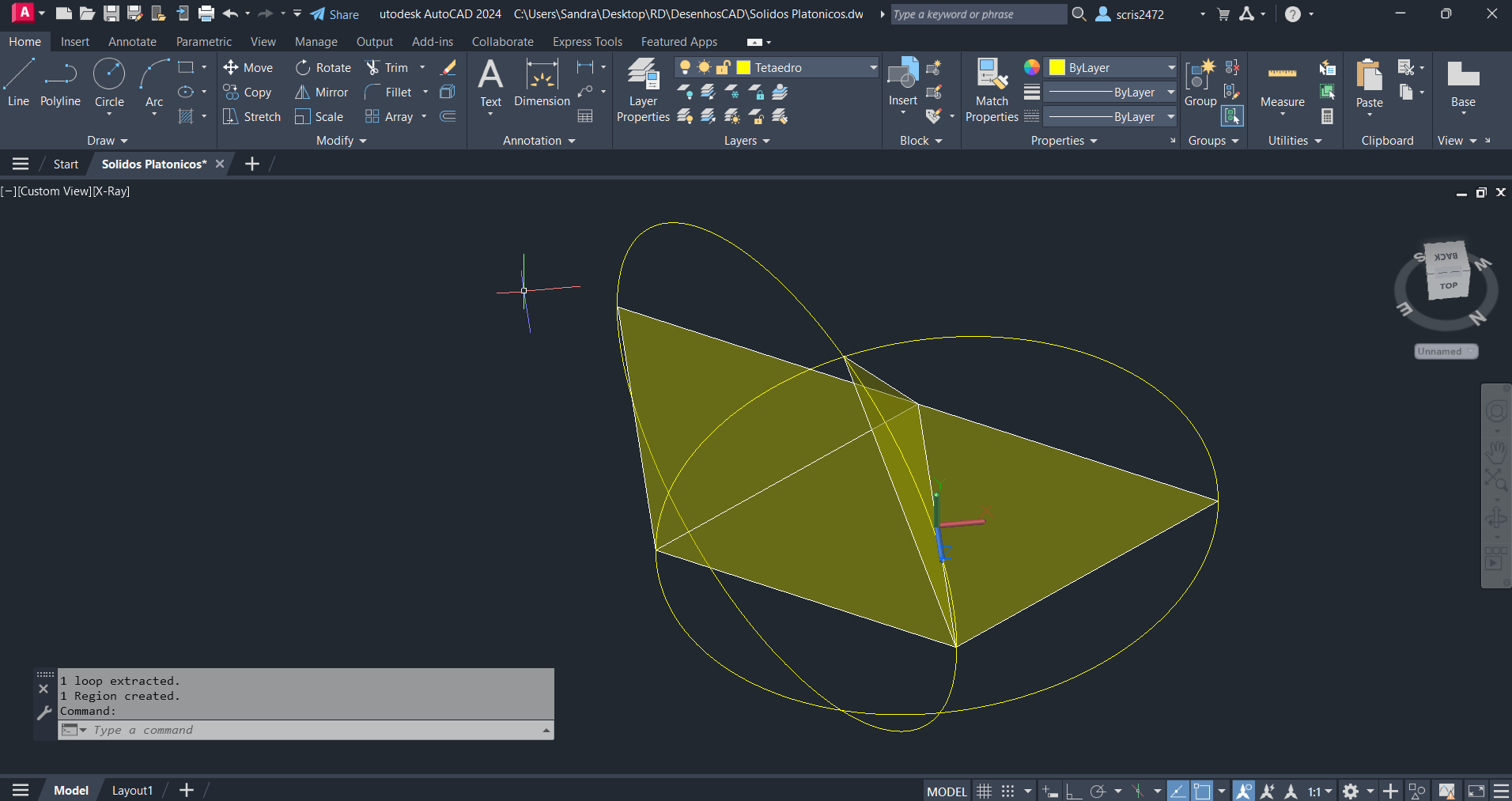Toggle polar tracking in status bar
Viewport: 1512px width, 801px height.
pyautogui.click(x=1098, y=791)
